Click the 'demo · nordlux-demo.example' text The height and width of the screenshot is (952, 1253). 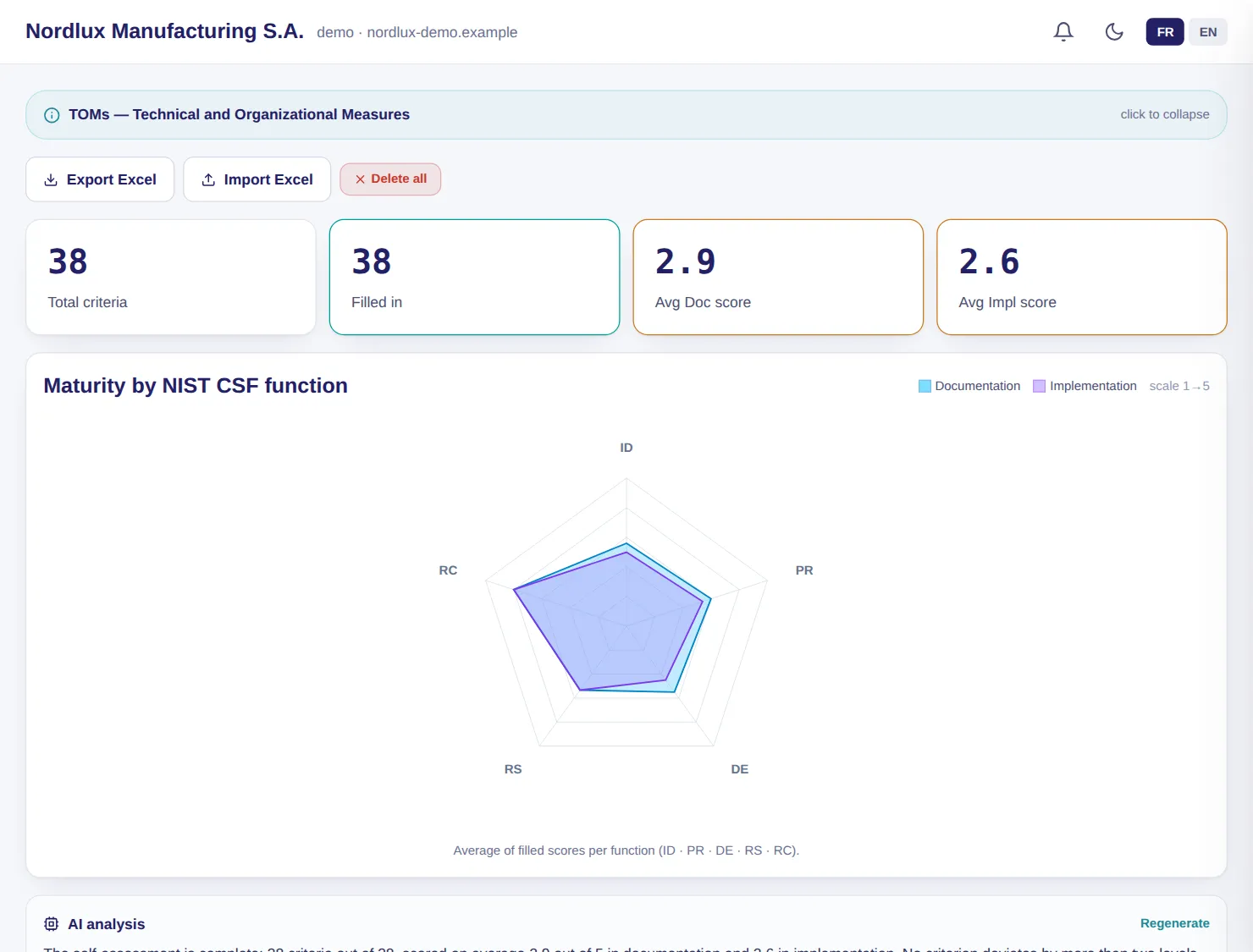(x=417, y=32)
